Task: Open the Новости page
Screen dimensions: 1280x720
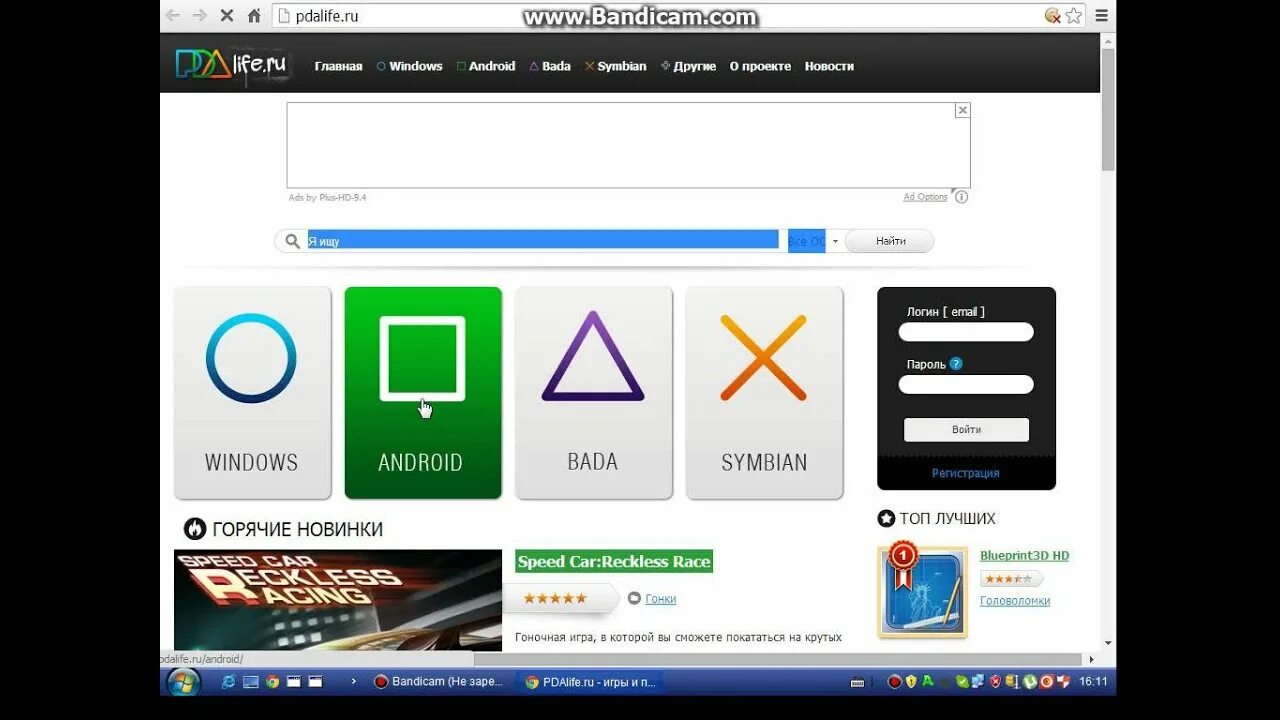Action: [829, 66]
